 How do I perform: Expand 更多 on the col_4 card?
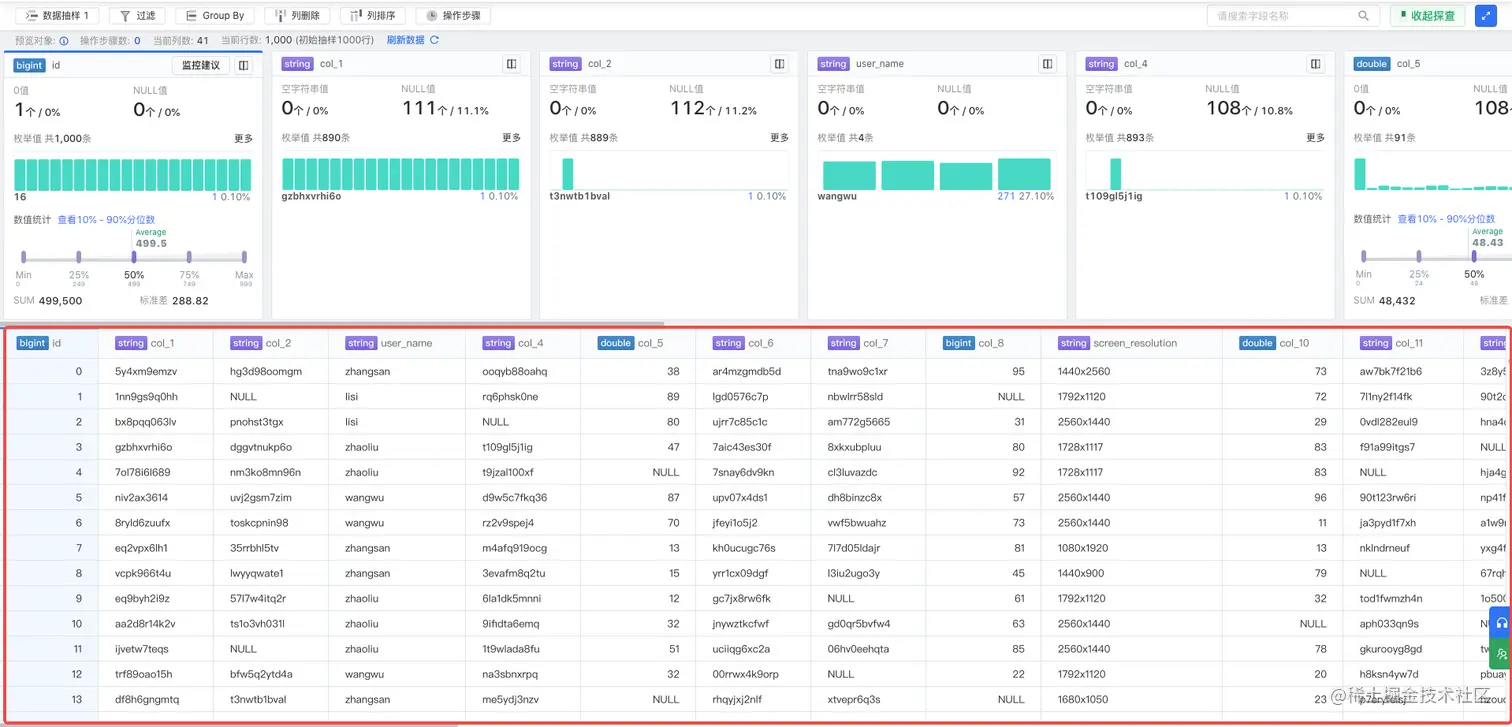tap(1315, 138)
